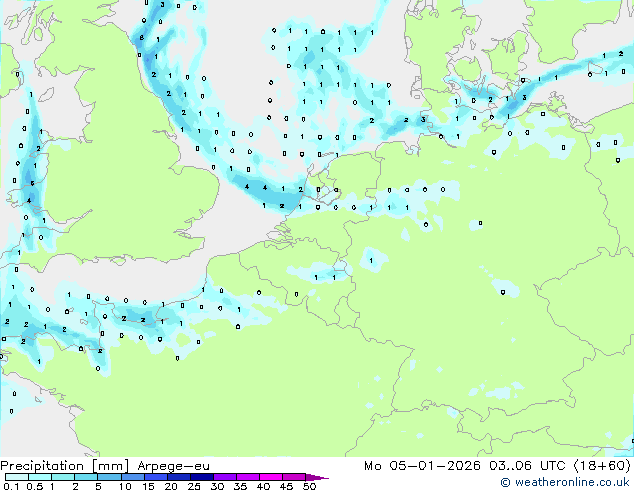Click the 25–30 mm legend color box

tap(202, 477)
